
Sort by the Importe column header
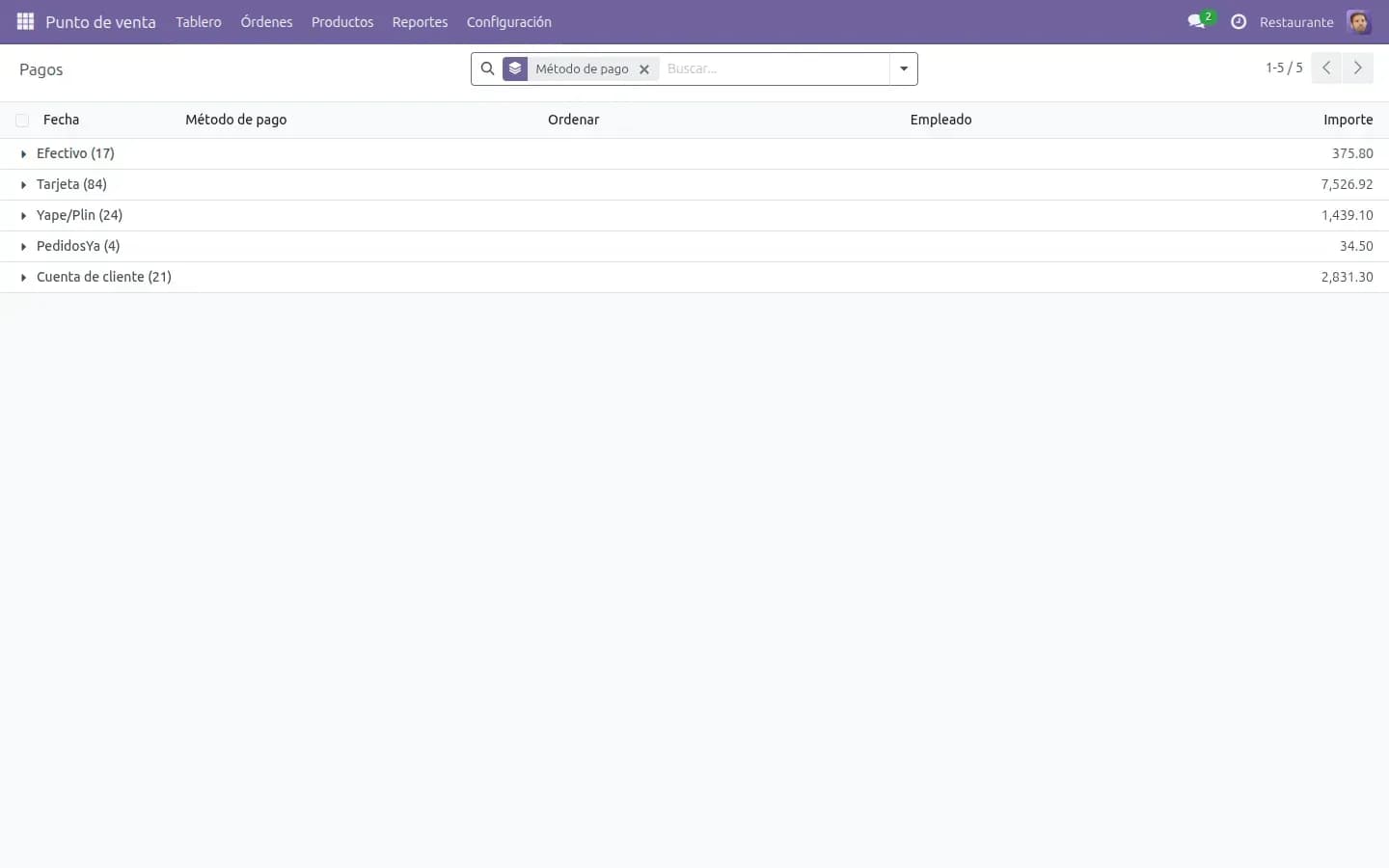click(x=1348, y=120)
